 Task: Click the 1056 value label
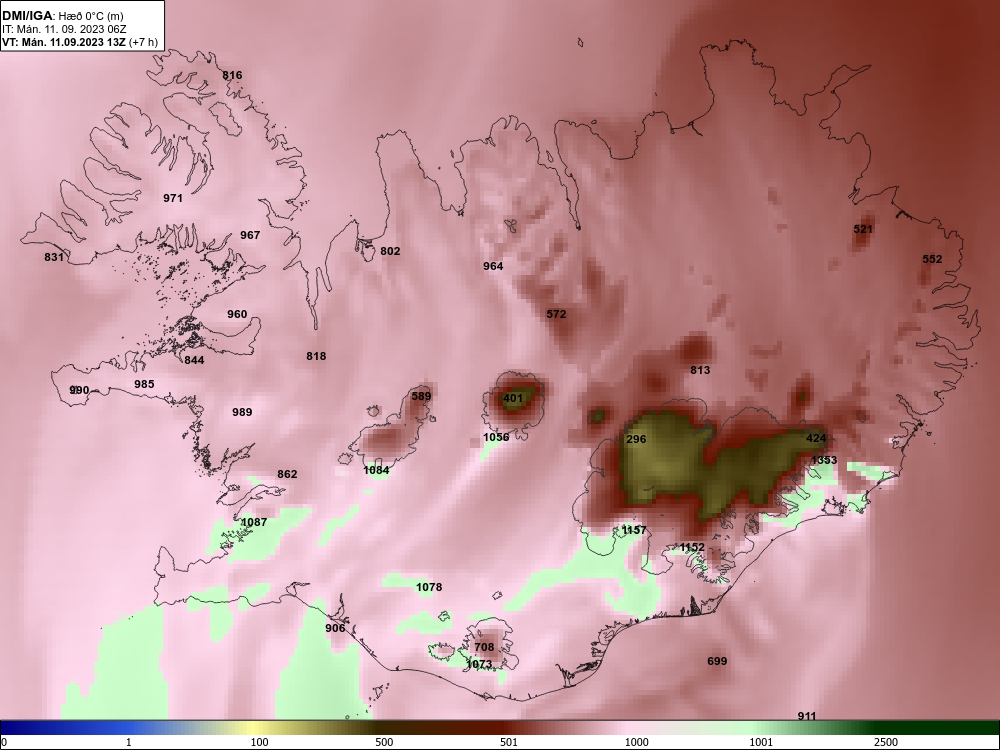pyautogui.click(x=496, y=438)
